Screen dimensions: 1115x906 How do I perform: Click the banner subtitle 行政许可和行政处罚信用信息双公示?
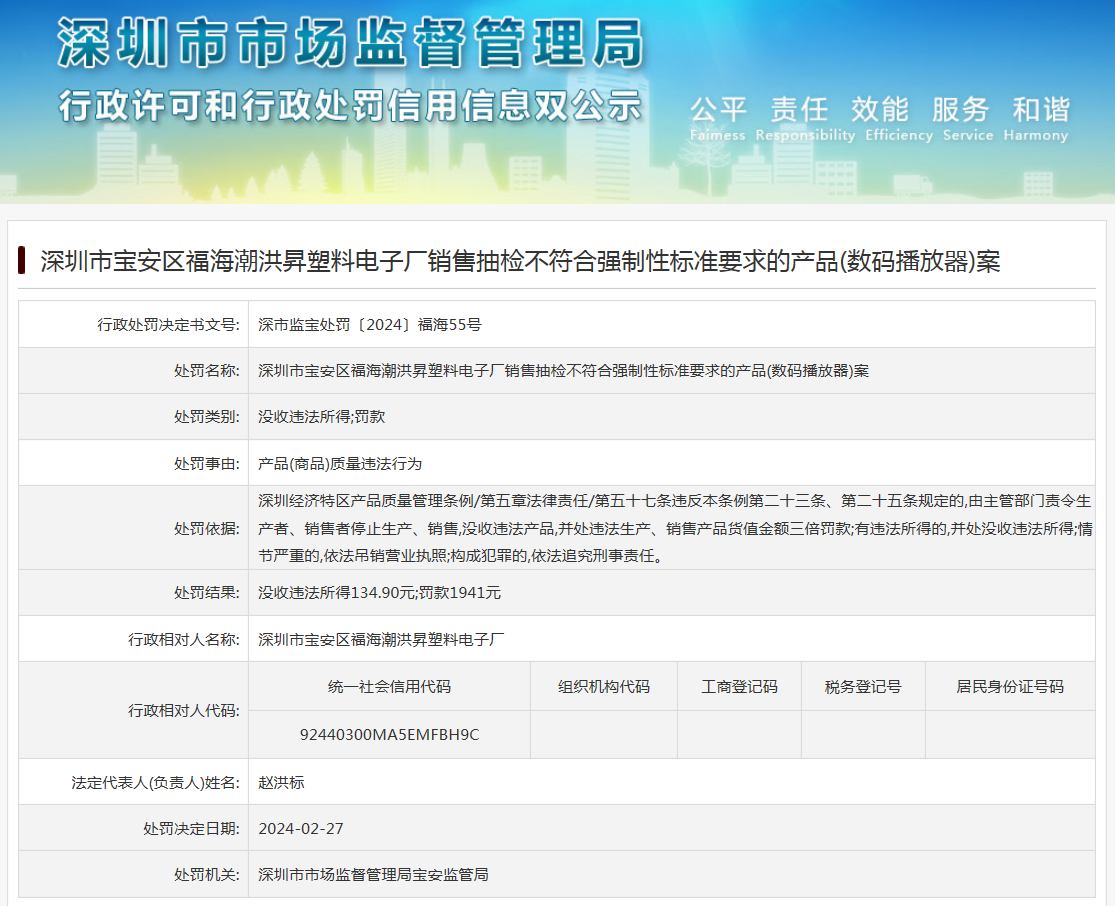pyautogui.click(x=350, y=106)
